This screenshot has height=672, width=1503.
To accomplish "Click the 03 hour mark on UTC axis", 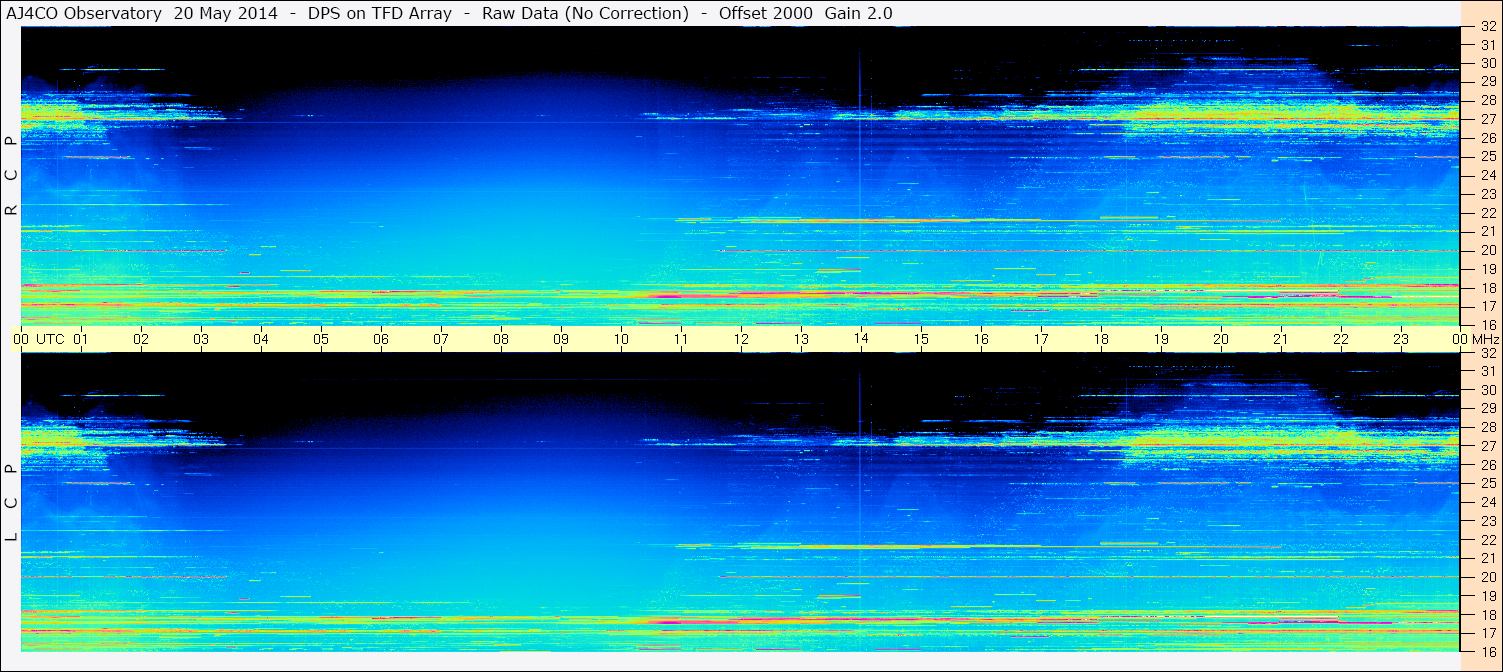I will pos(201,339).
